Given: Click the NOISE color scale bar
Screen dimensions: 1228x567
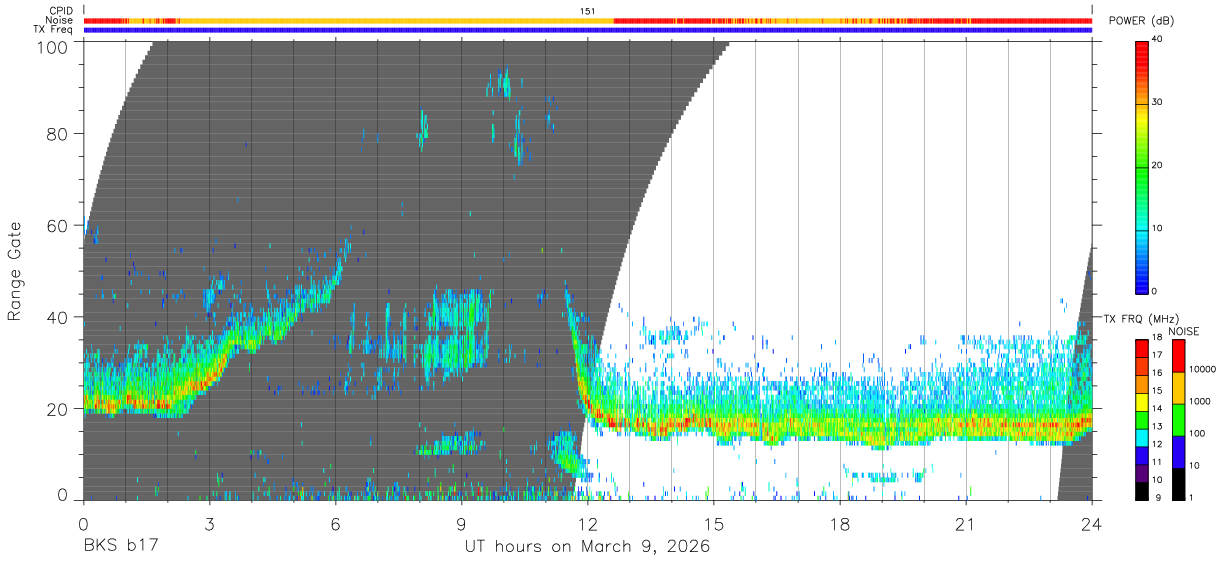Looking at the screenshot, I should pyautogui.click(x=1178, y=419).
